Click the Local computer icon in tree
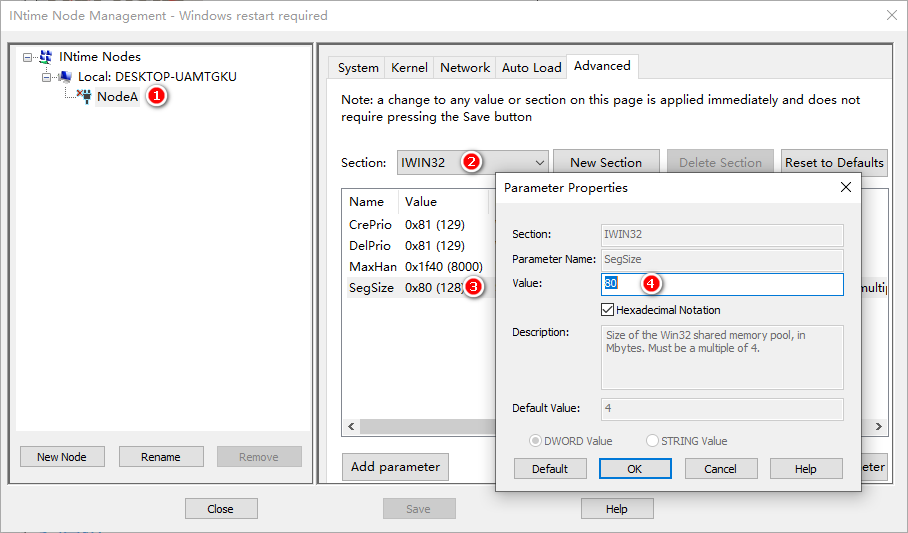This screenshot has height=533, width=908. tap(65, 76)
